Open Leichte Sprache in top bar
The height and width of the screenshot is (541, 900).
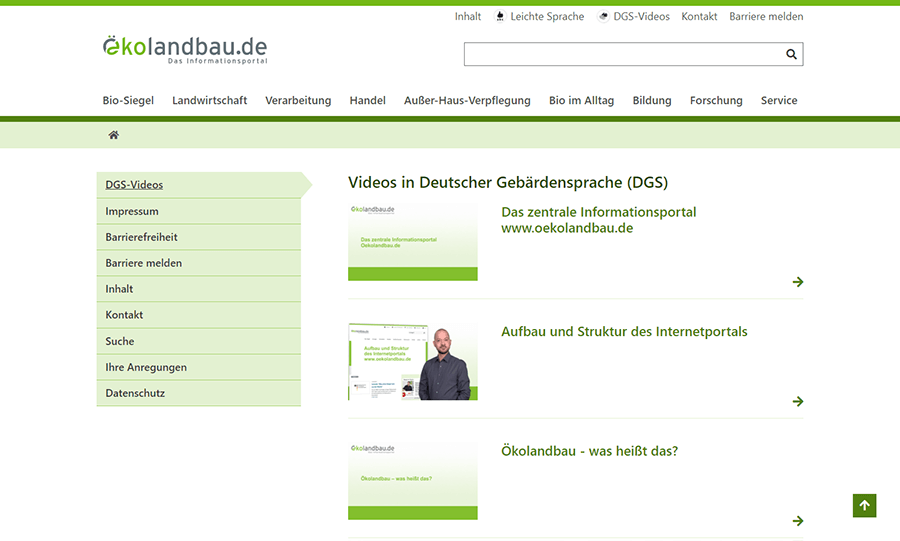coord(540,17)
